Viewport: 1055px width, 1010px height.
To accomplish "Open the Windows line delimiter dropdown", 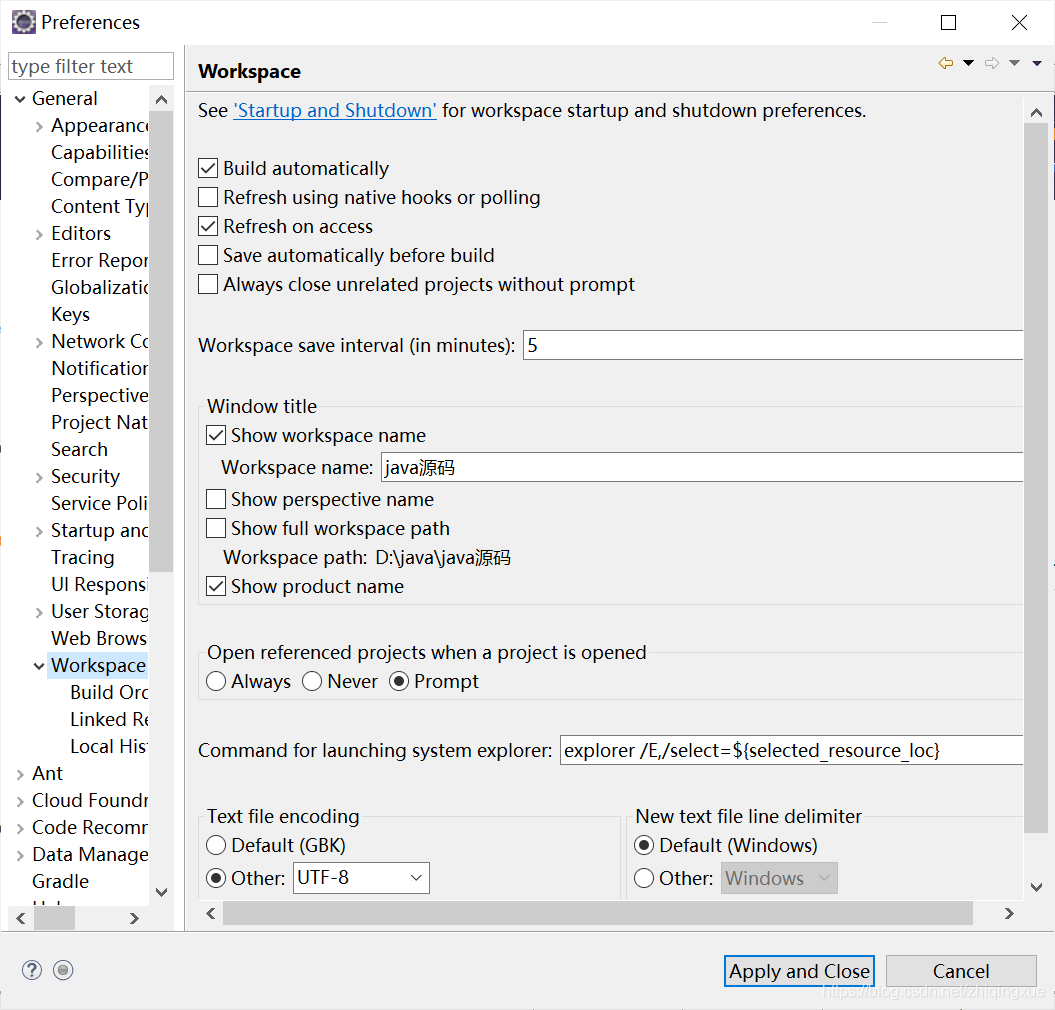I will coord(779,878).
